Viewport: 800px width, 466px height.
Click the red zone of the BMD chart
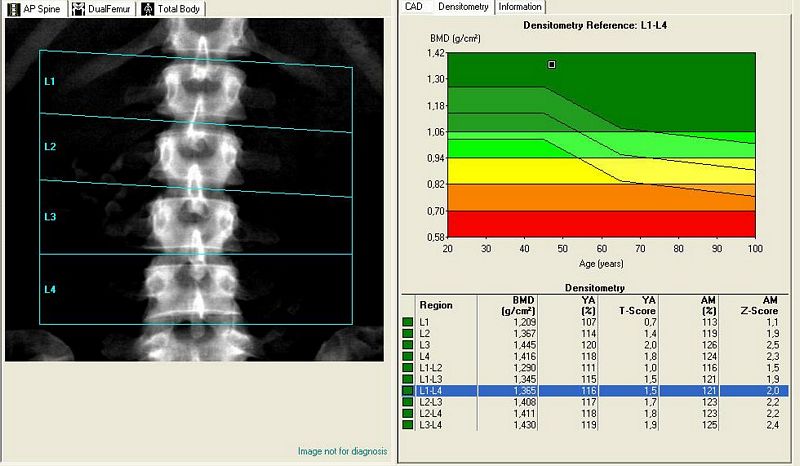tap(600, 224)
